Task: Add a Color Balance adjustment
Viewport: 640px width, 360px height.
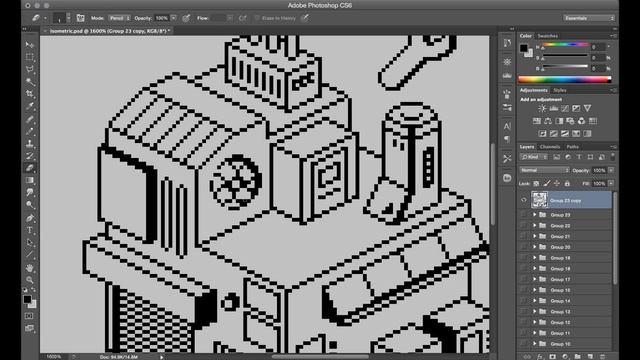Action: [x=548, y=121]
